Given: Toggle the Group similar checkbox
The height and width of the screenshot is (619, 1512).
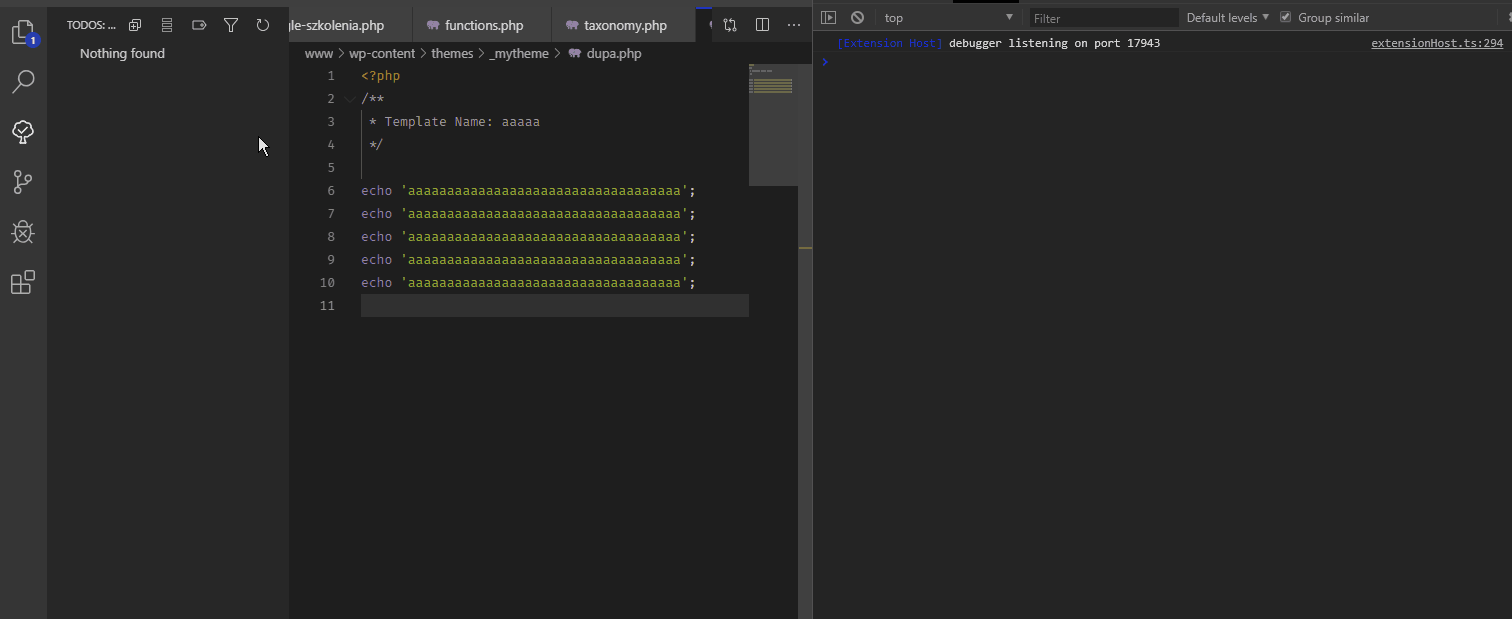Looking at the screenshot, I should pos(1286,18).
